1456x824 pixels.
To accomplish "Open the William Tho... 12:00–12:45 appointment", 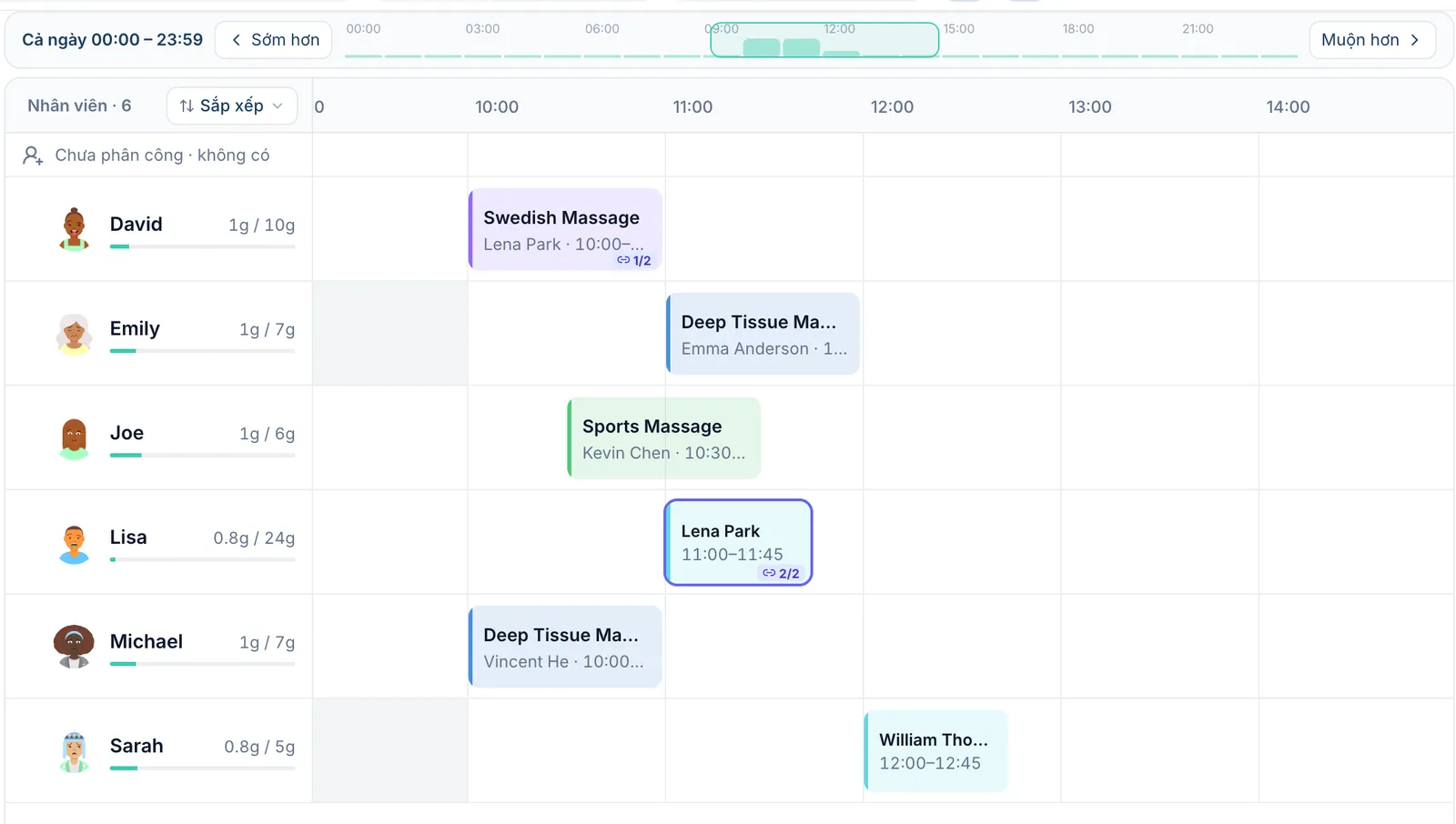I will coord(936,751).
